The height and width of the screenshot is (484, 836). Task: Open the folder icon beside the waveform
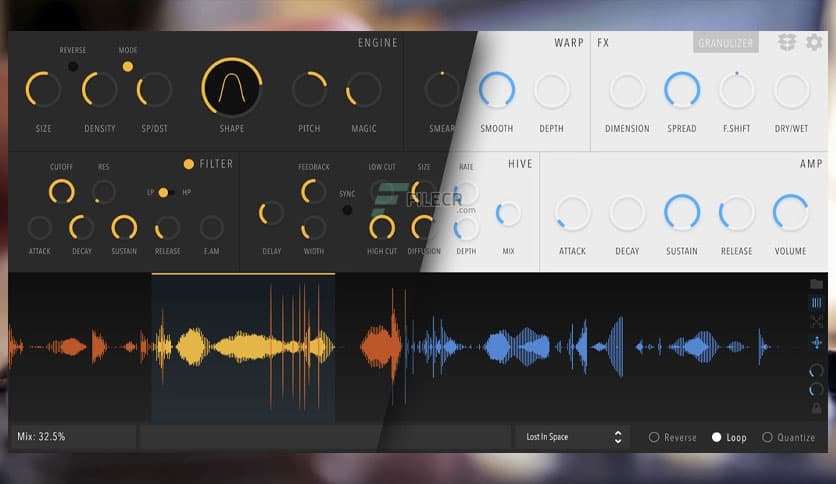(816, 284)
